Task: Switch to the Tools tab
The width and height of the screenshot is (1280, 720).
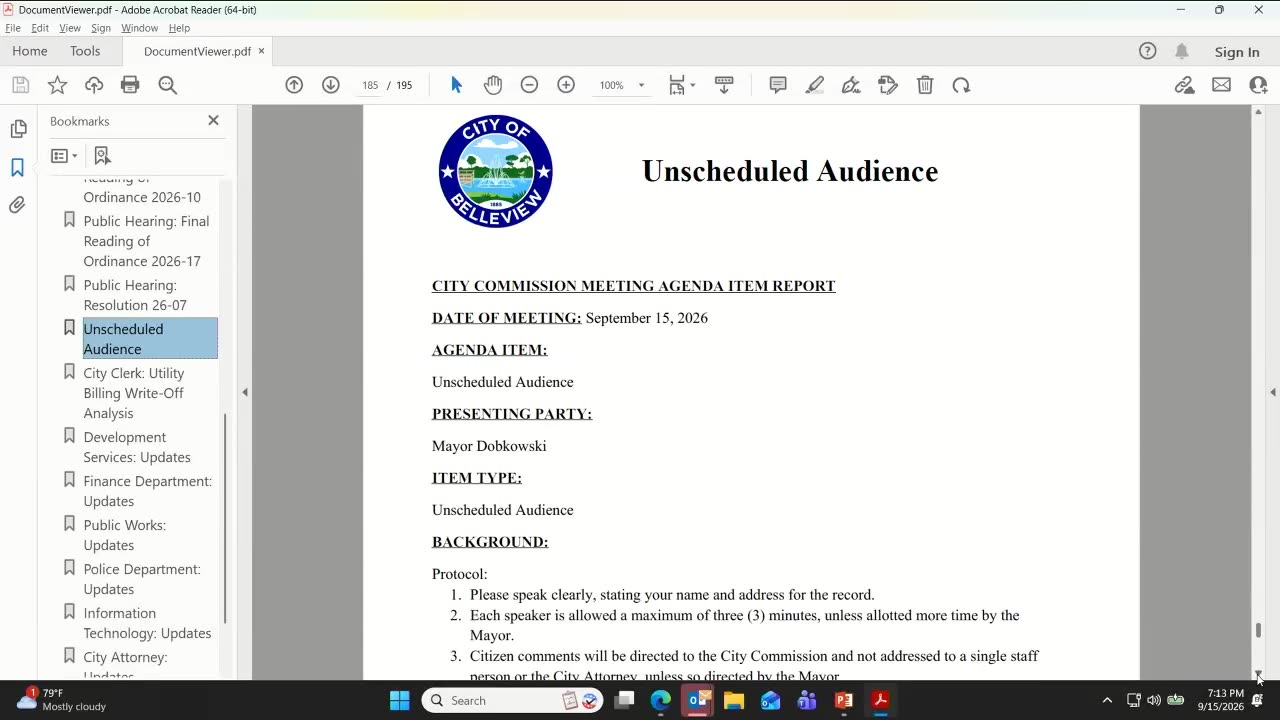Action: [x=85, y=51]
